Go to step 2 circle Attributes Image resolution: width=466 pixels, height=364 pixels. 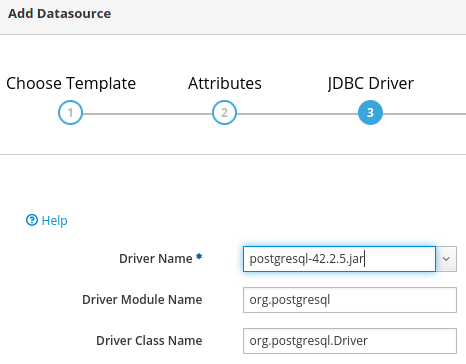pyautogui.click(x=224, y=113)
